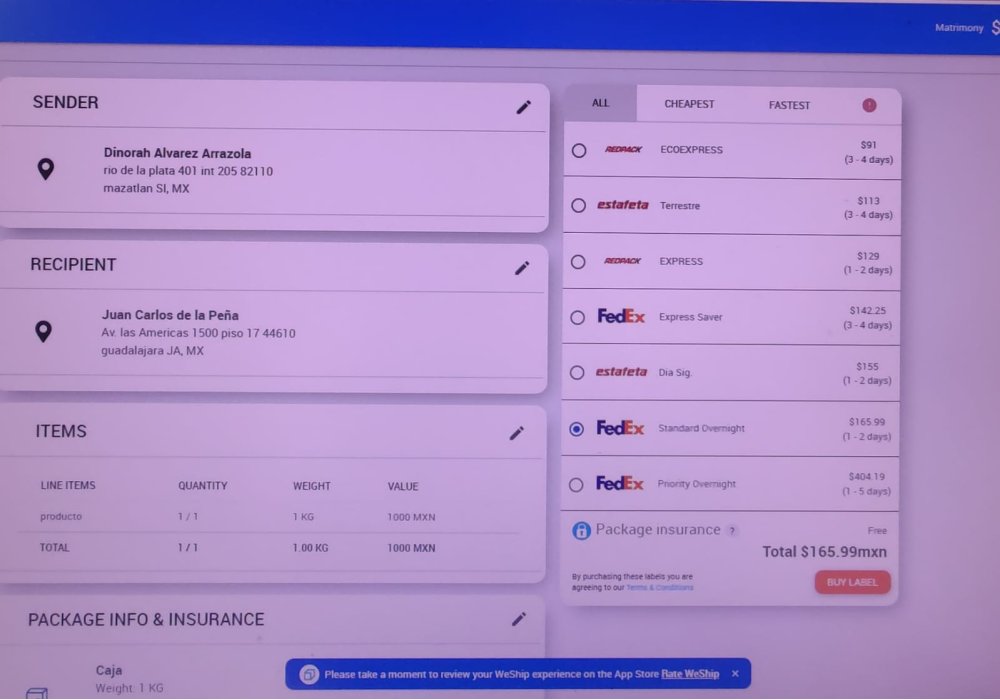Switch to the FASTEST rates tab
The height and width of the screenshot is (700, 1000).
pyautogui.click(x=789, y=105)
